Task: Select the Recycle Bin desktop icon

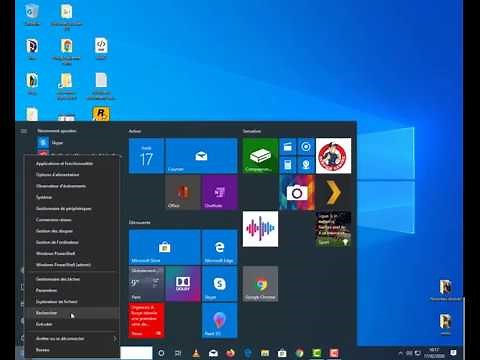Action: (32, 15)
